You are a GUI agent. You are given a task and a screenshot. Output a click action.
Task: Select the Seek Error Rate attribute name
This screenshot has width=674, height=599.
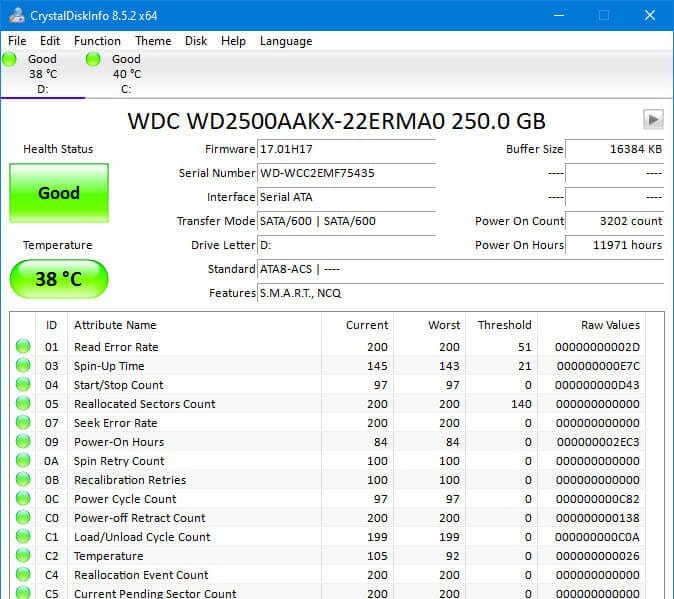click(116, 423)
